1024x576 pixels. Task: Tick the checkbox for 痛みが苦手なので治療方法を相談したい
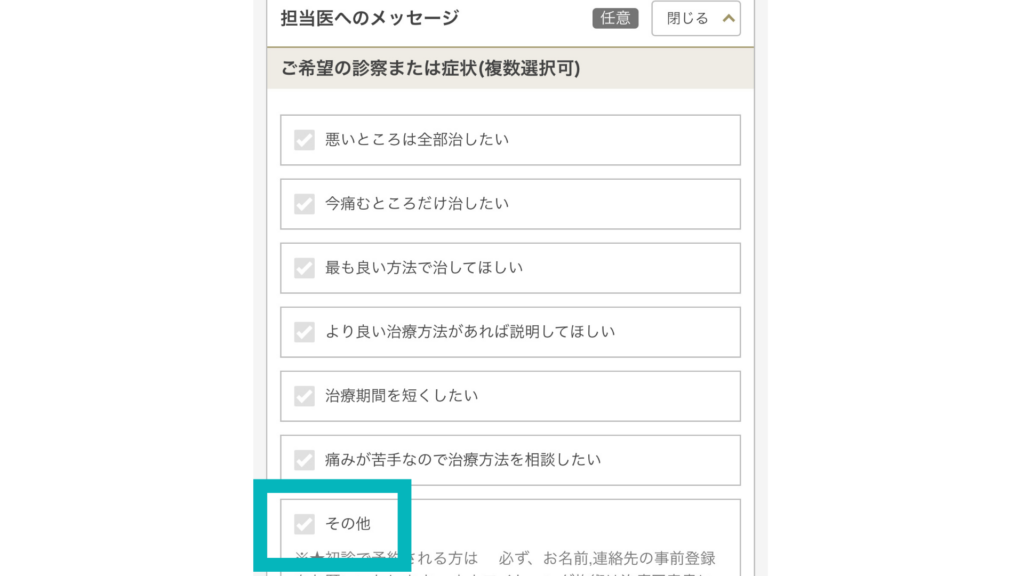tap(304, 460)
